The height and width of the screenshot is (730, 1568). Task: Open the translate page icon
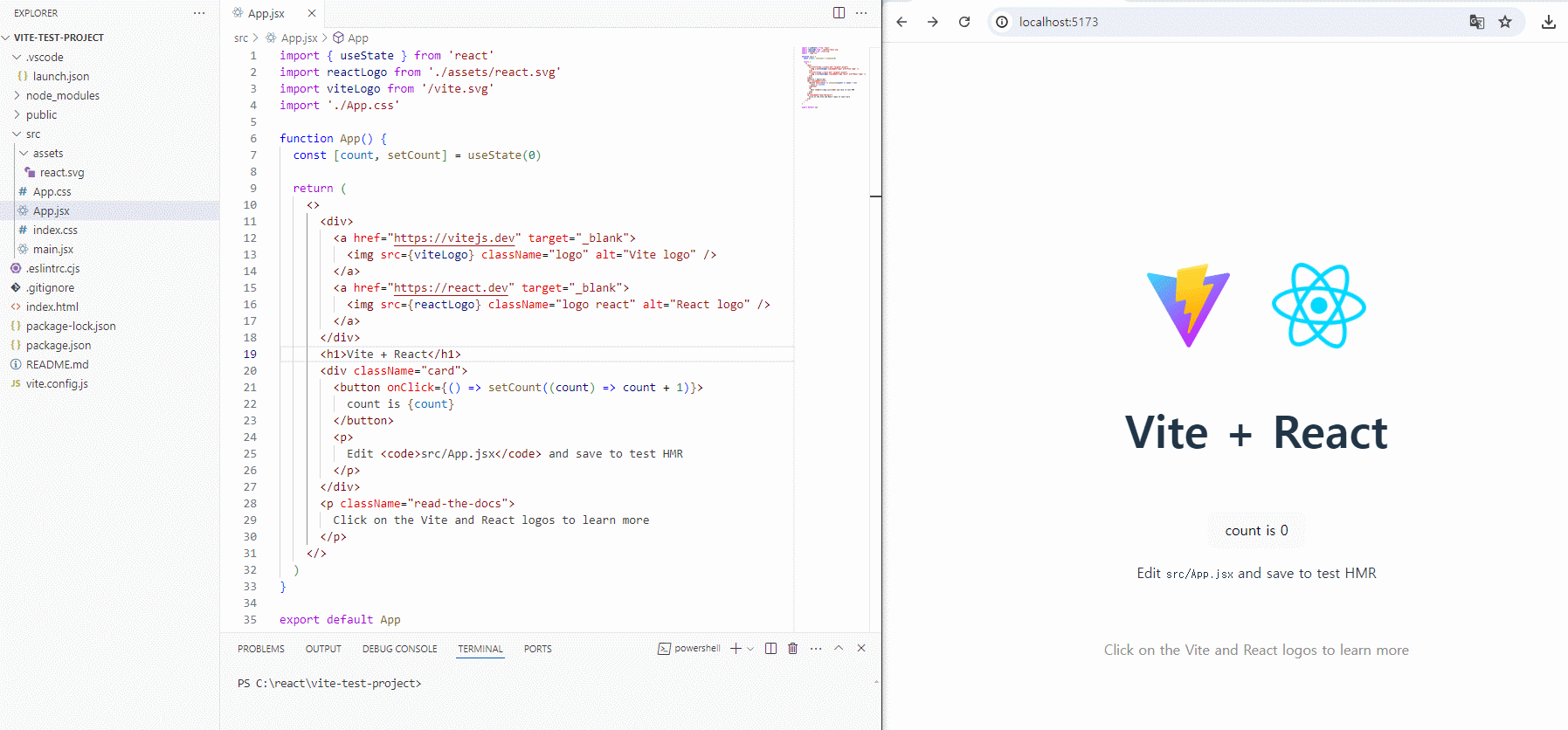pyautogui.click(x=1476, y=22)
